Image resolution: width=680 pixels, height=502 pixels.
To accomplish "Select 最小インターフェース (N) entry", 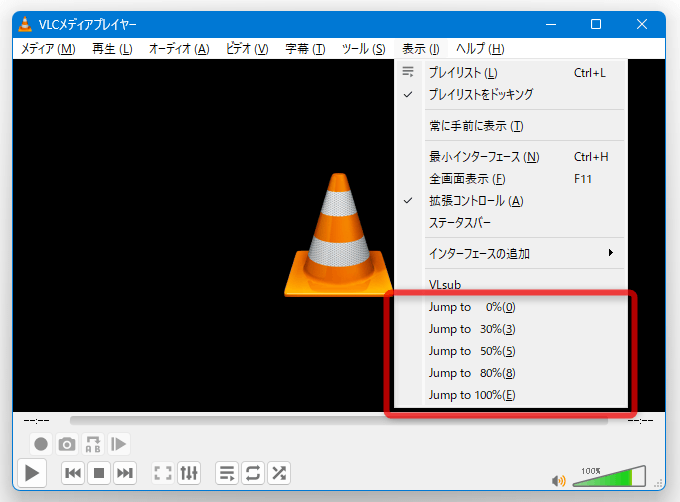I will tap(511, 156).
